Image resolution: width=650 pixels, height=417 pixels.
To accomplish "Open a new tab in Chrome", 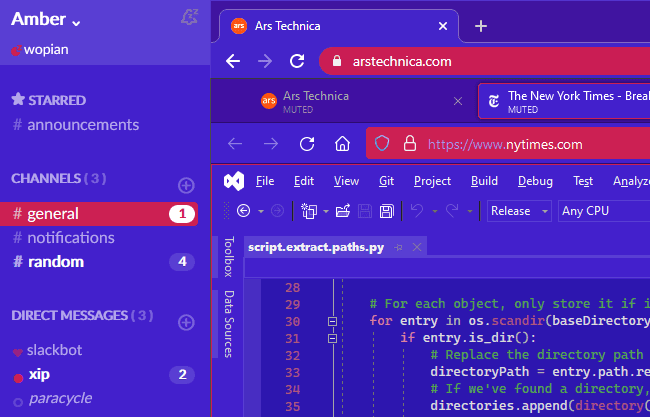I will click(x=480, y=26).
